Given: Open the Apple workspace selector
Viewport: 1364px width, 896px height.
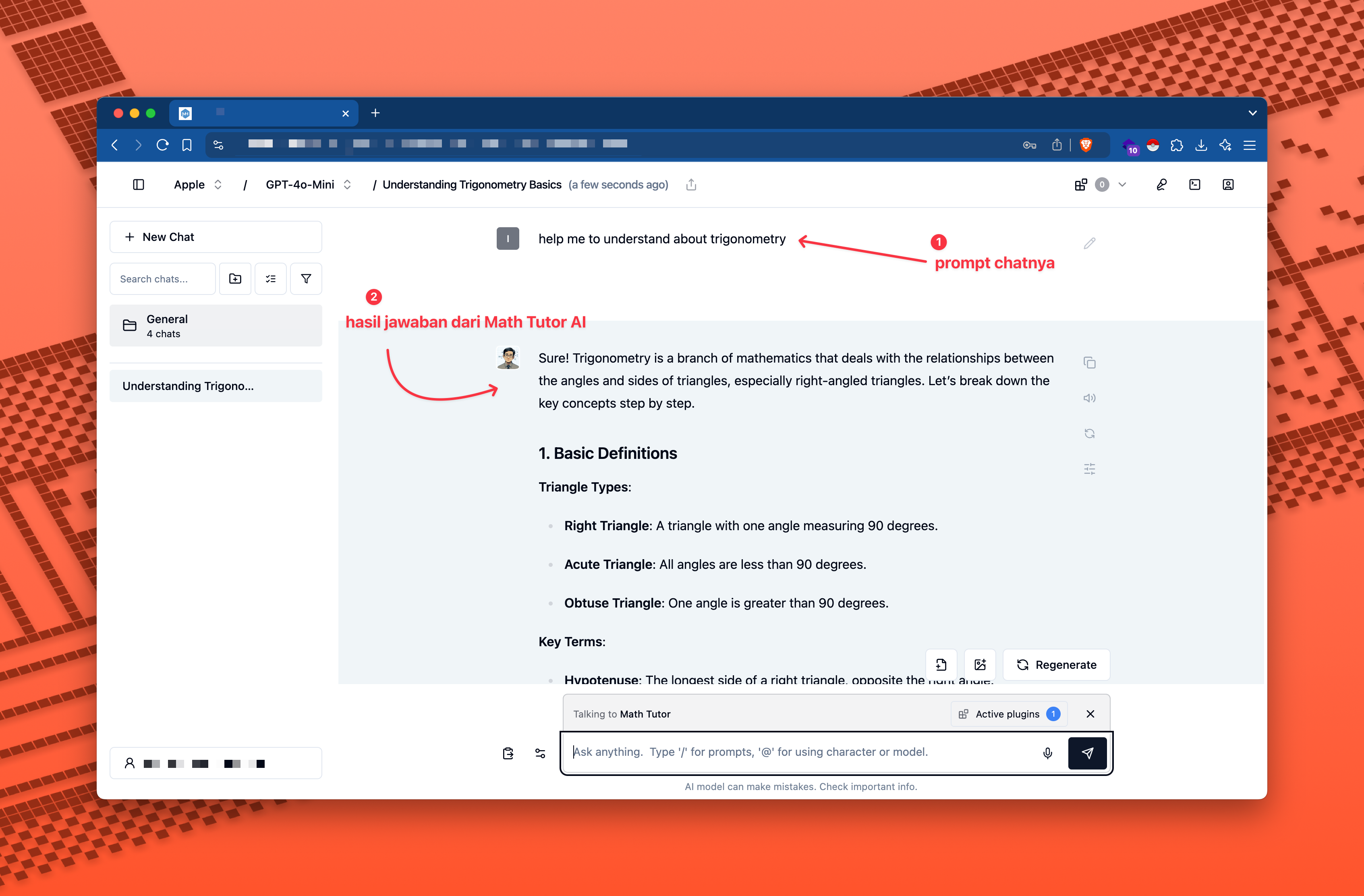Looking at the screenshot, I should tap(198, 185).
